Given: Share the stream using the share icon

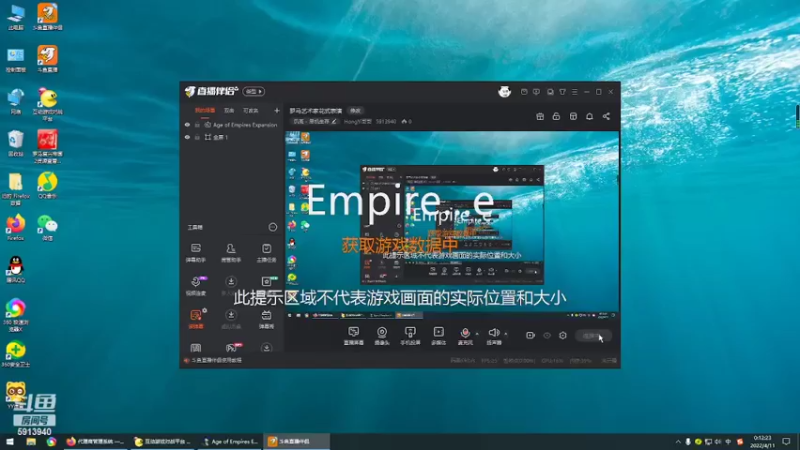Looking at the screenshot, I should click(x=606, y=116).
